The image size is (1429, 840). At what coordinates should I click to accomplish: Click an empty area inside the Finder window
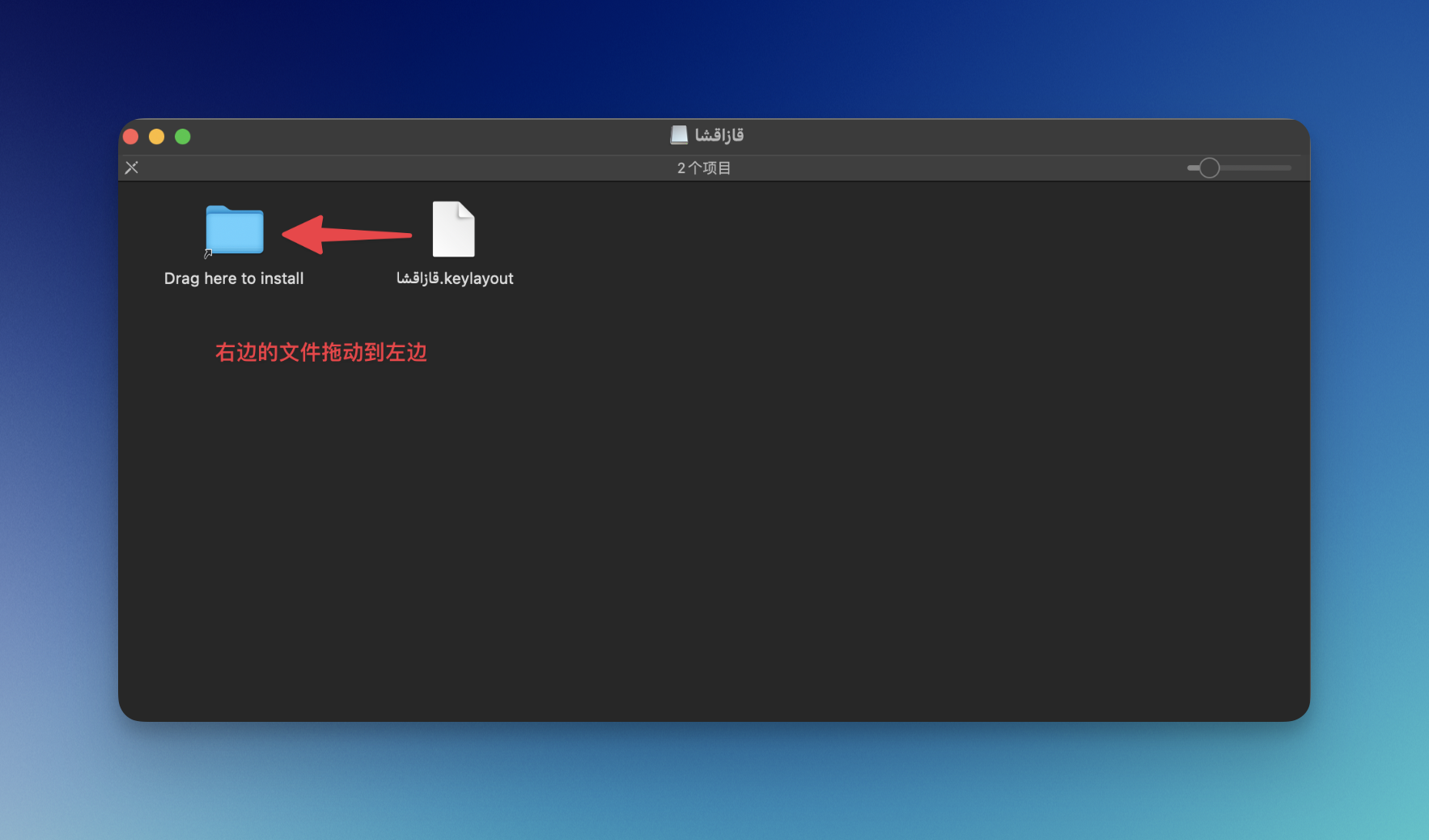[728, 486]
